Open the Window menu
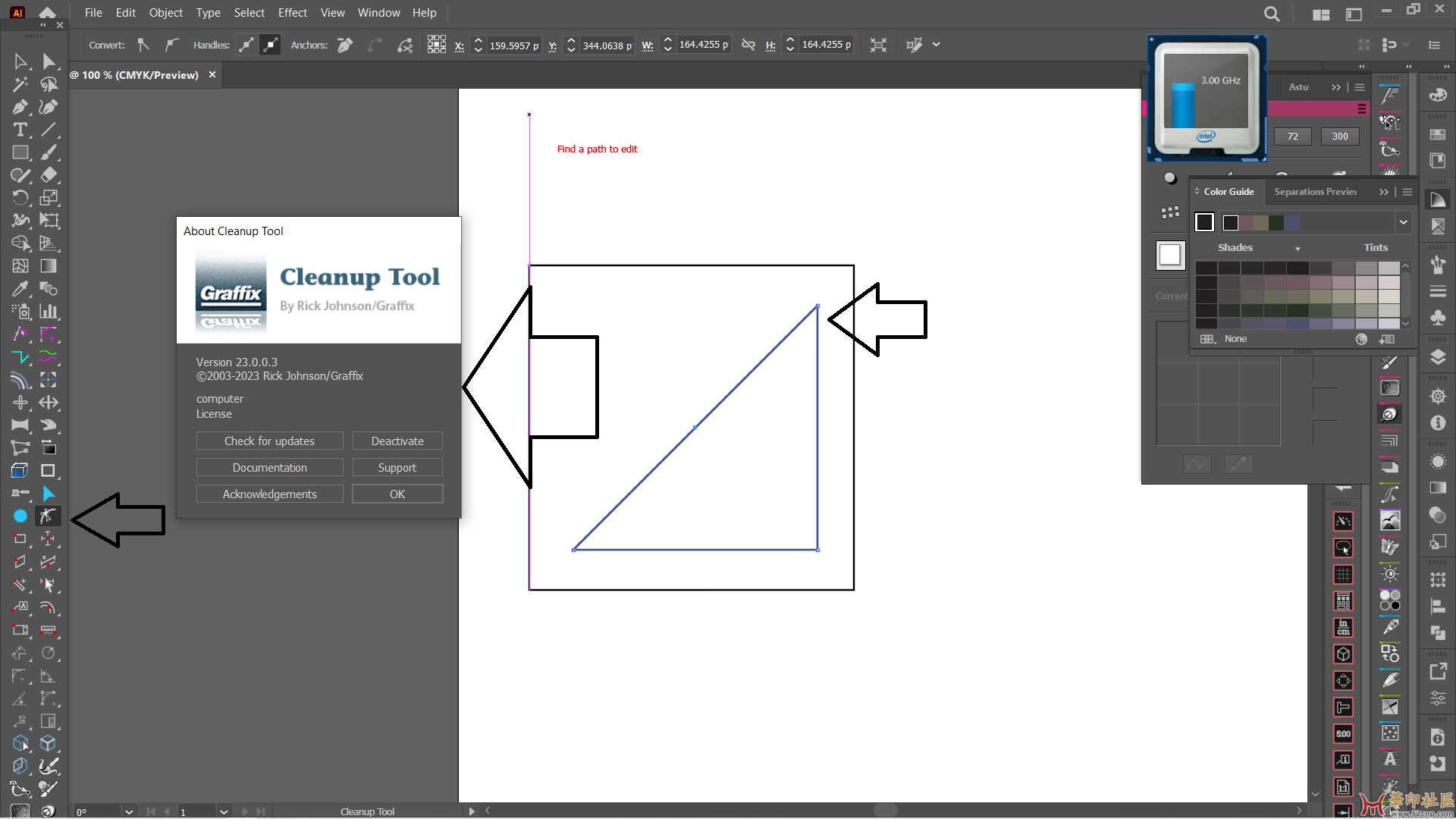Image resolution: width=1456 pixels, height=819 pixels. [x=378, y=13]
